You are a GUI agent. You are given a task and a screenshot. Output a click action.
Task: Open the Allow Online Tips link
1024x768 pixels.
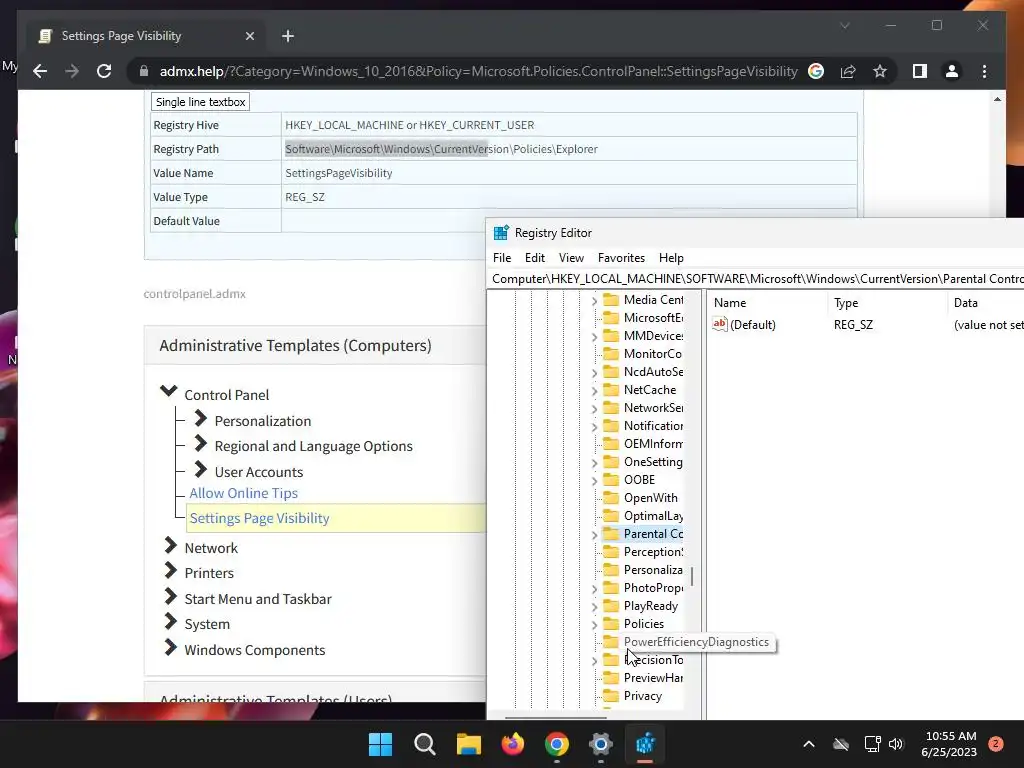pos(244,493)
